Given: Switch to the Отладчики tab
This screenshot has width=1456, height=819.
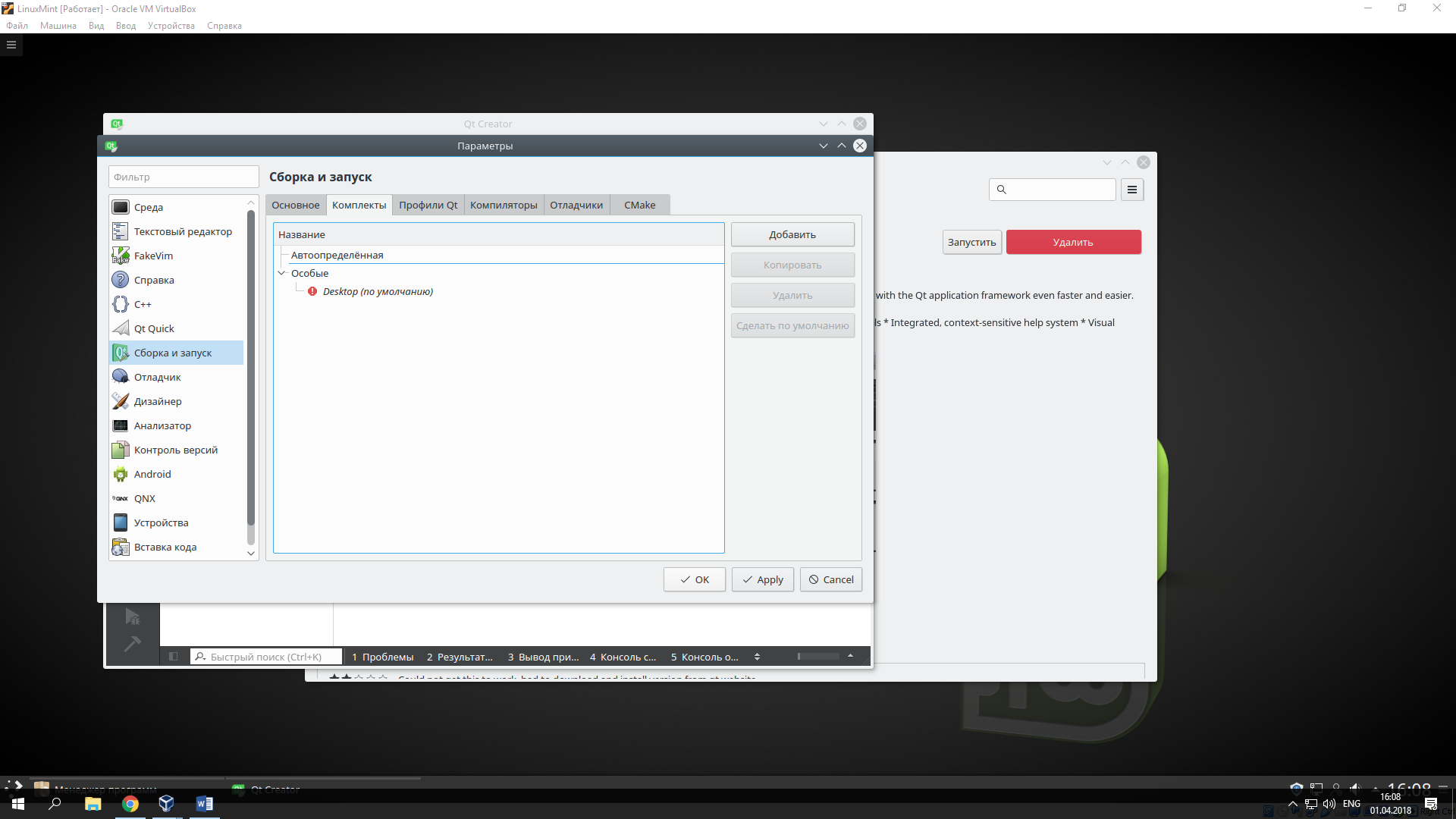Looking at the screenshot, I should (x=576, y=206).
